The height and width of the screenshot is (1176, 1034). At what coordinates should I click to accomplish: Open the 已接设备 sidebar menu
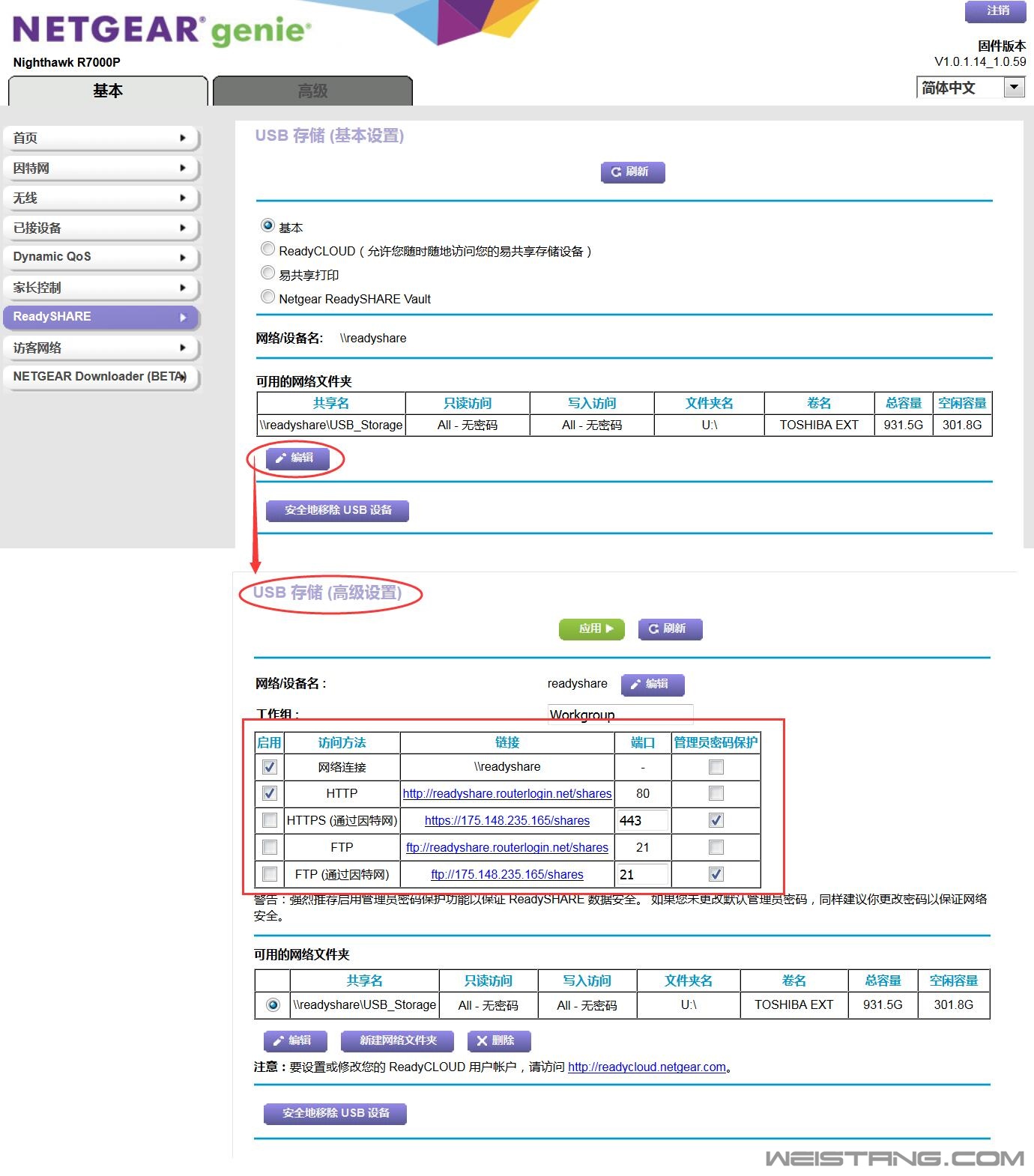tap(100, 228)
